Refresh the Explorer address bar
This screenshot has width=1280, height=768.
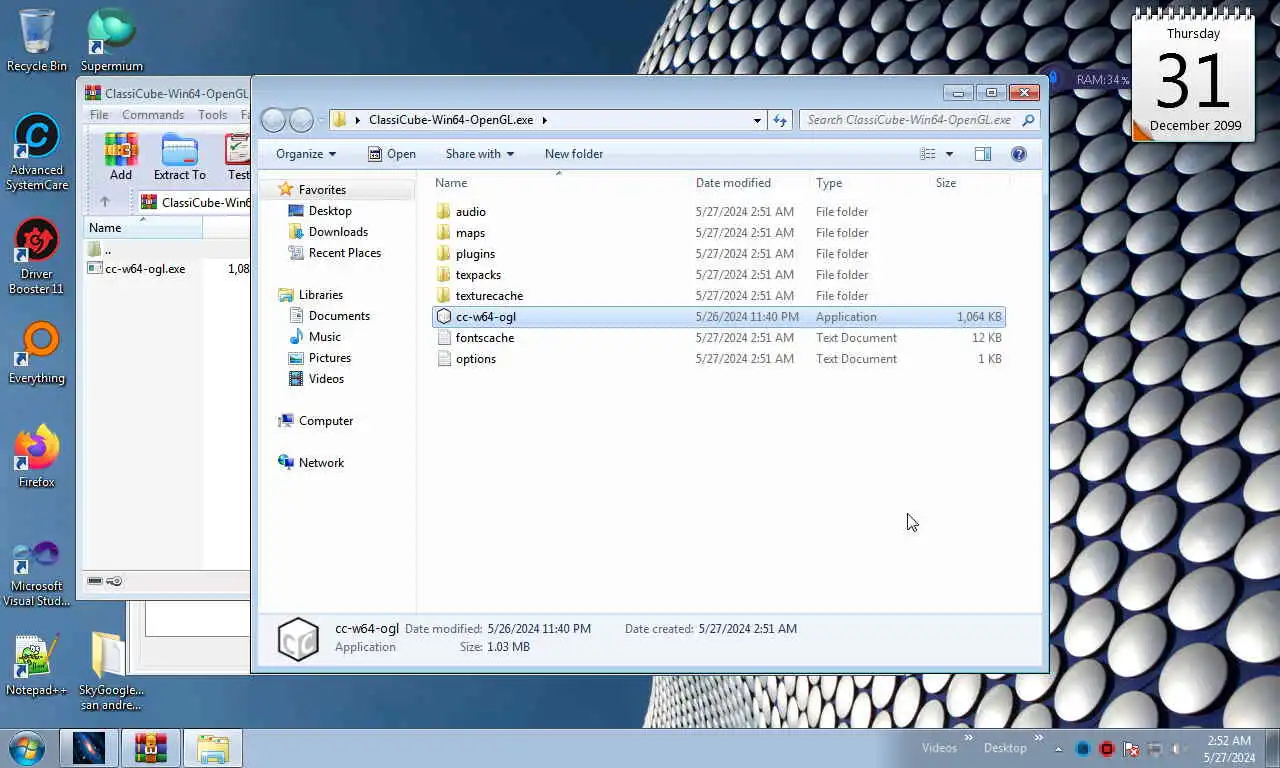(781, 120)
